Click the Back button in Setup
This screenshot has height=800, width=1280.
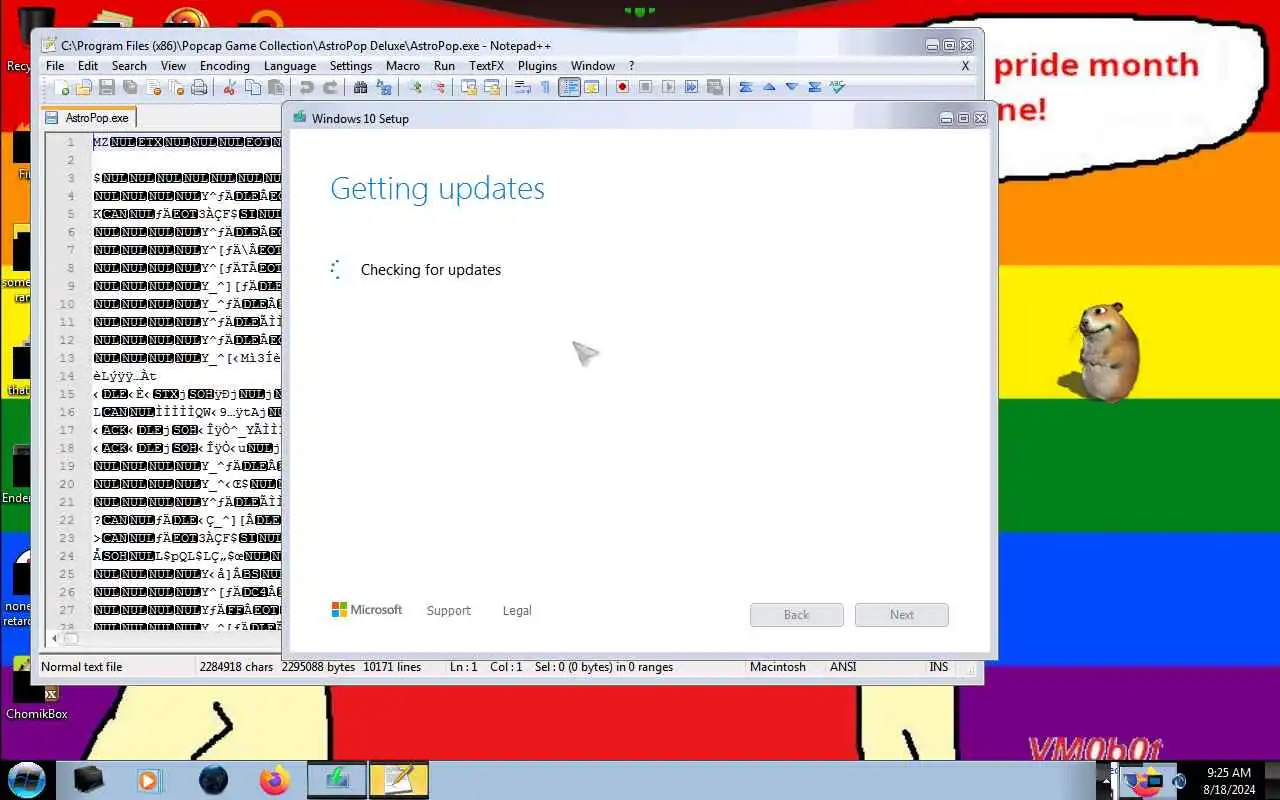tap(797, 615)
